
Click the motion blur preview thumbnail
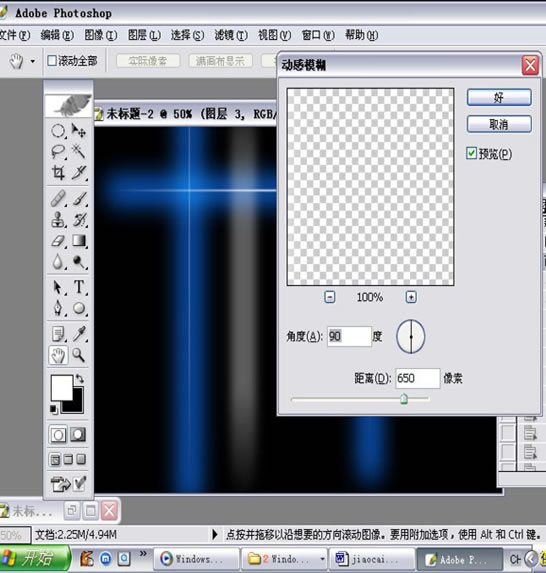pyautogui.click(x=371, y=187)
